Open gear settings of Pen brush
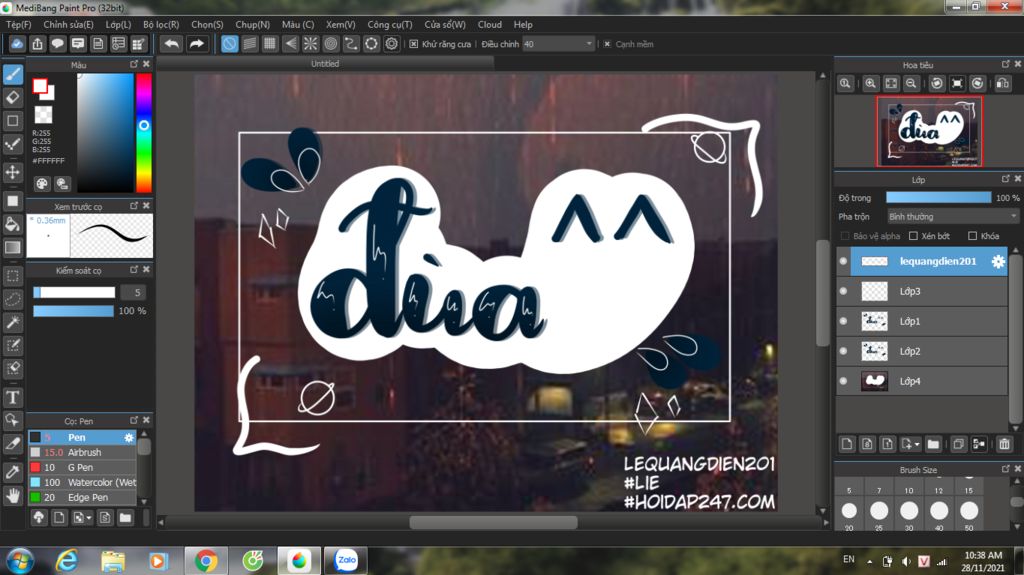Screen dimensions: 1024x575 coord(129,437)
